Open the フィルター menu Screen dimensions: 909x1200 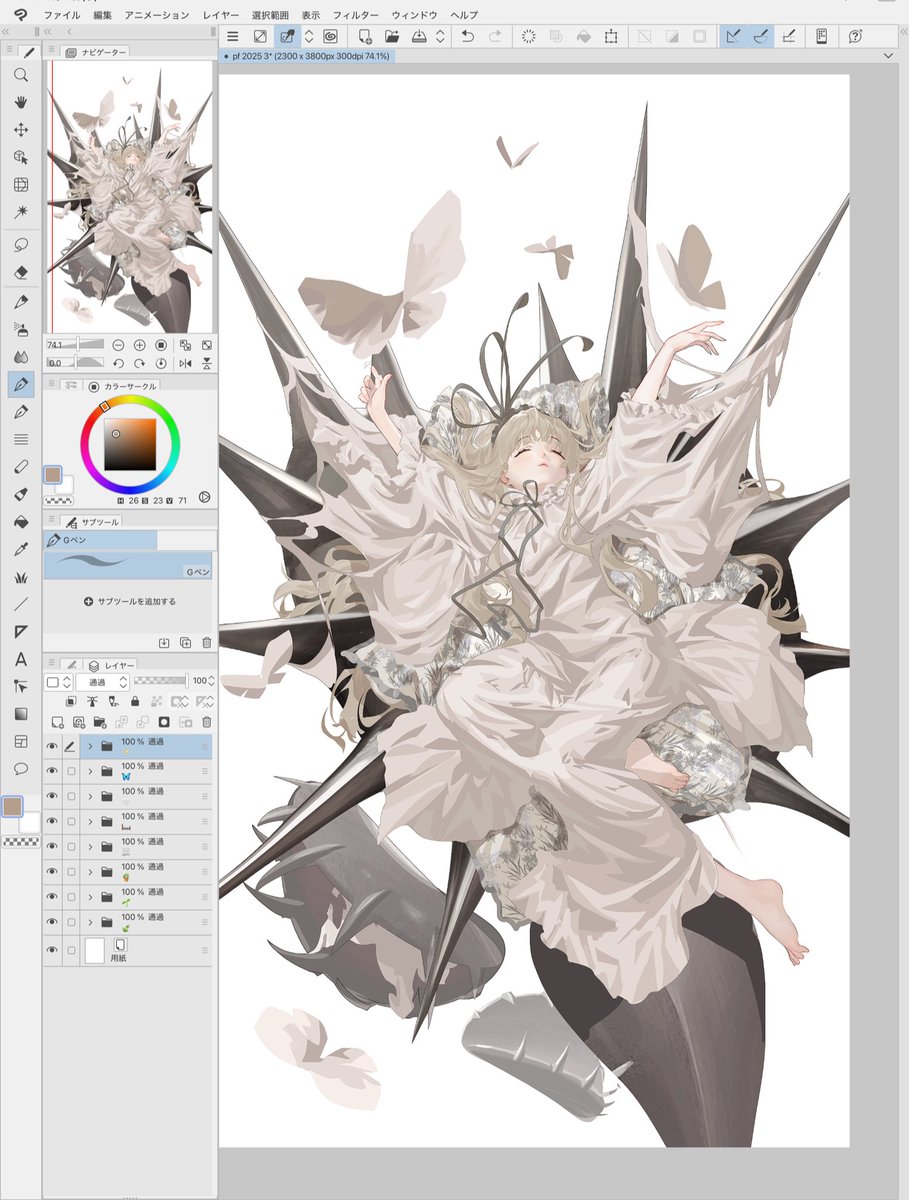[356, 15]
